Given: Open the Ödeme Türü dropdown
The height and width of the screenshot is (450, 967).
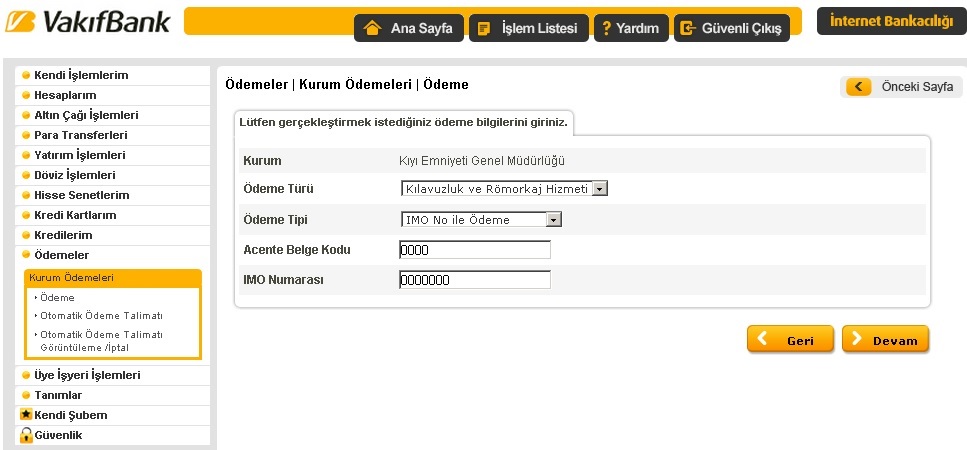Looking at the screenshot, I should pos(599,188).
